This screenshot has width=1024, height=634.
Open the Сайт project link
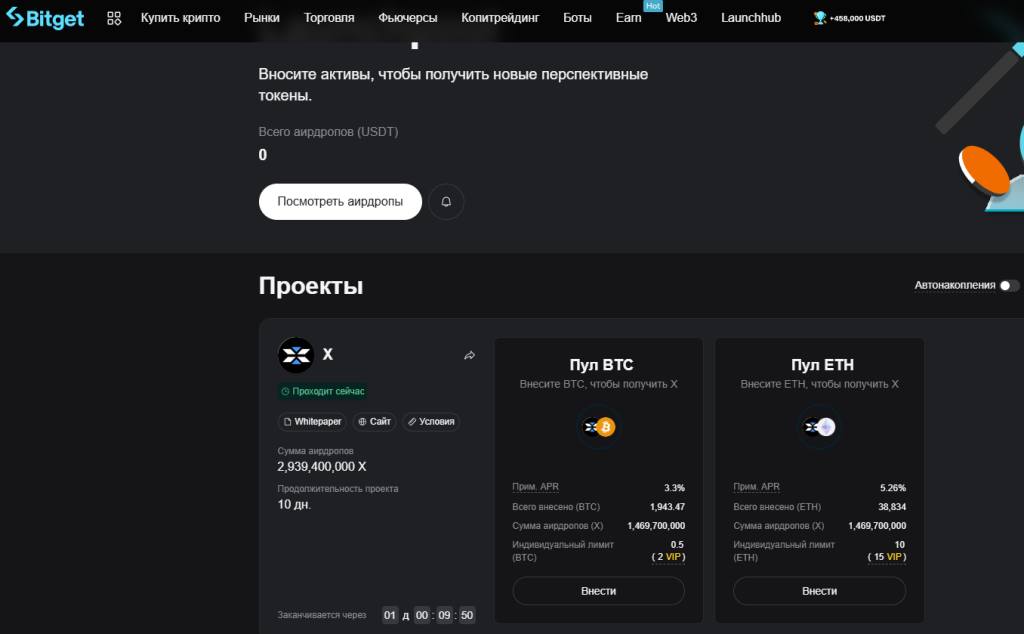375,422
